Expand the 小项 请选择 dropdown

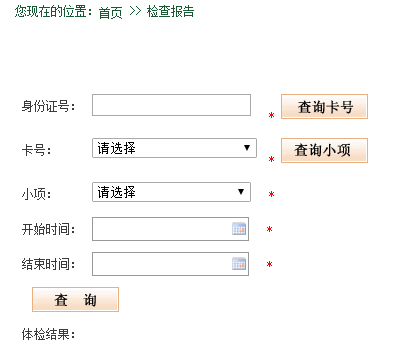171,192
